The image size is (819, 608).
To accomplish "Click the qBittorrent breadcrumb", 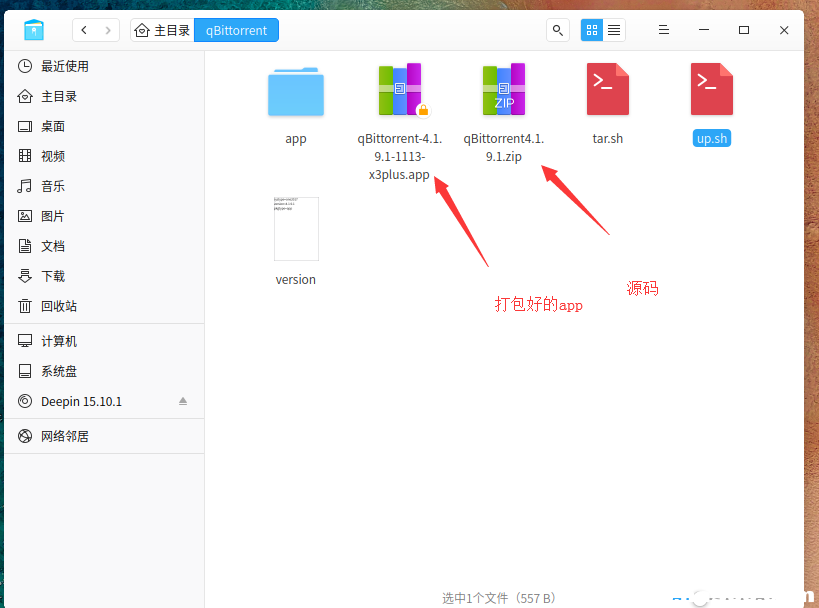I will coord(236,30).
